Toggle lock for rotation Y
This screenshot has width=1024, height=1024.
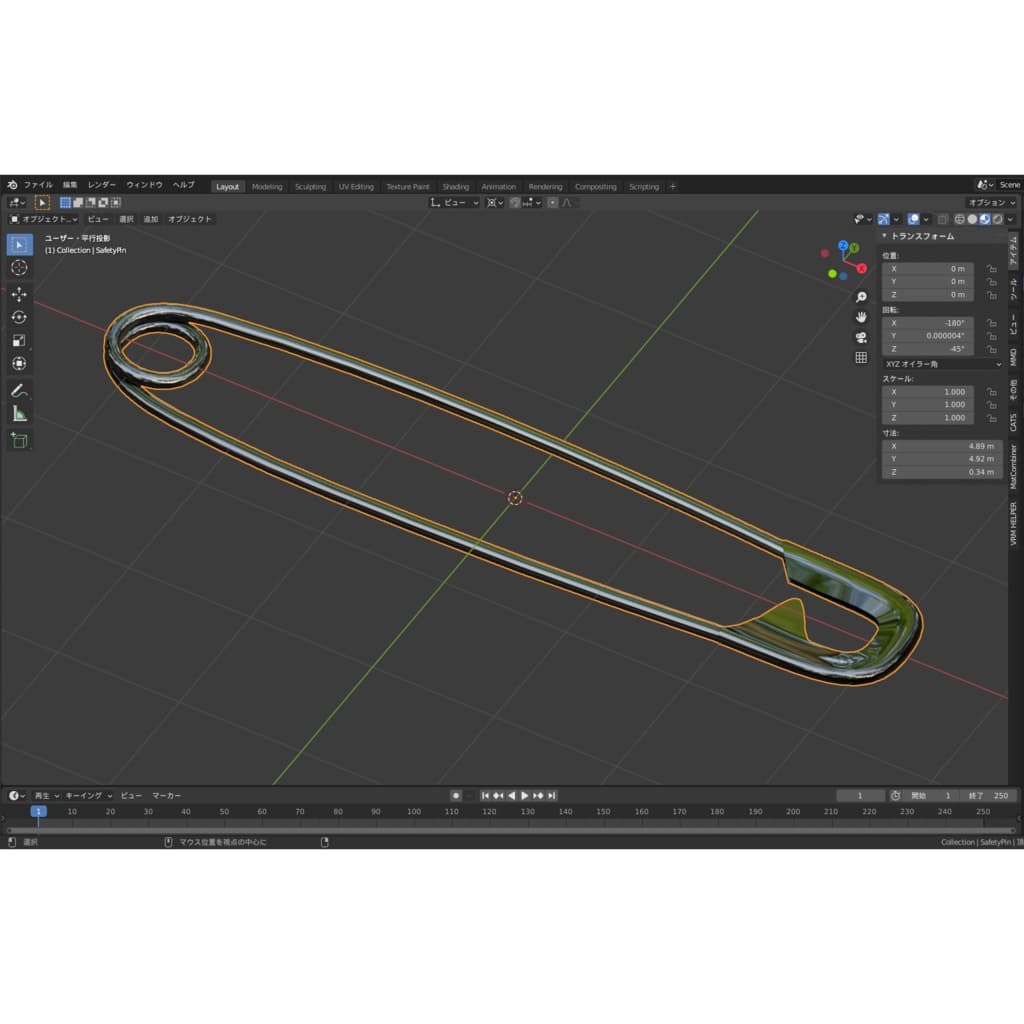[x=991, y=336]
